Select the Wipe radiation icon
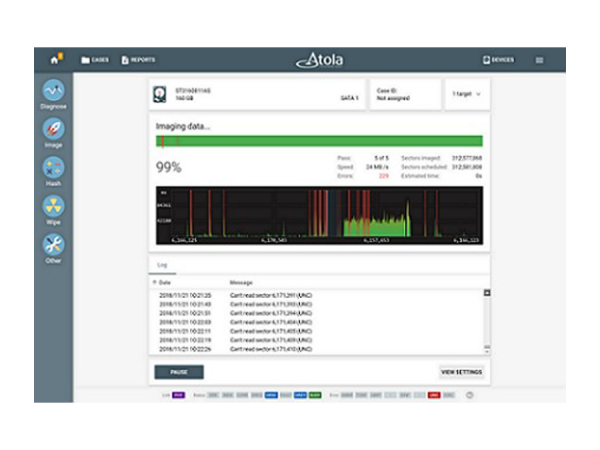This screenshot has height=450, width=600. coord(53,207)
